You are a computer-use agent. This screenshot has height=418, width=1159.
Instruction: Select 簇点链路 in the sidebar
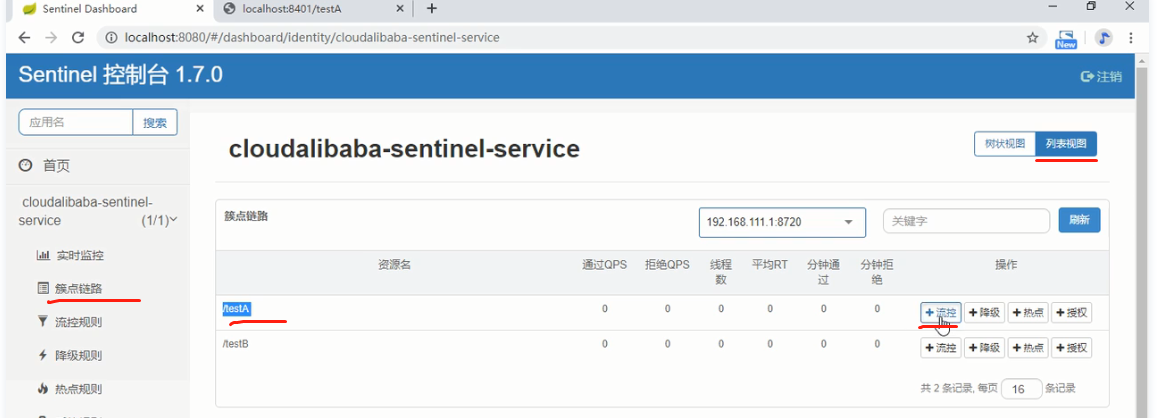click(x=78, y=289)
